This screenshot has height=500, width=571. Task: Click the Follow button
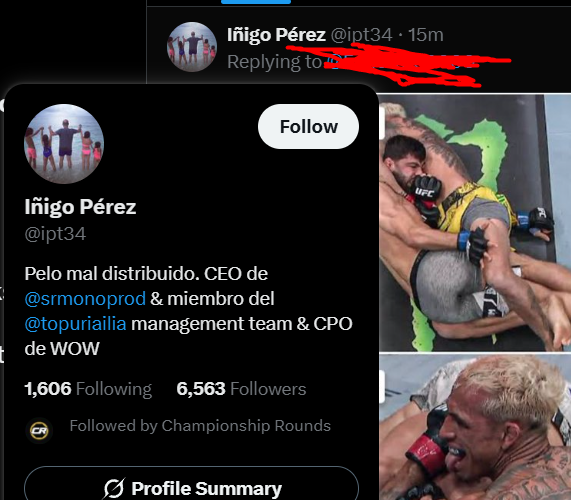(308, 126)
